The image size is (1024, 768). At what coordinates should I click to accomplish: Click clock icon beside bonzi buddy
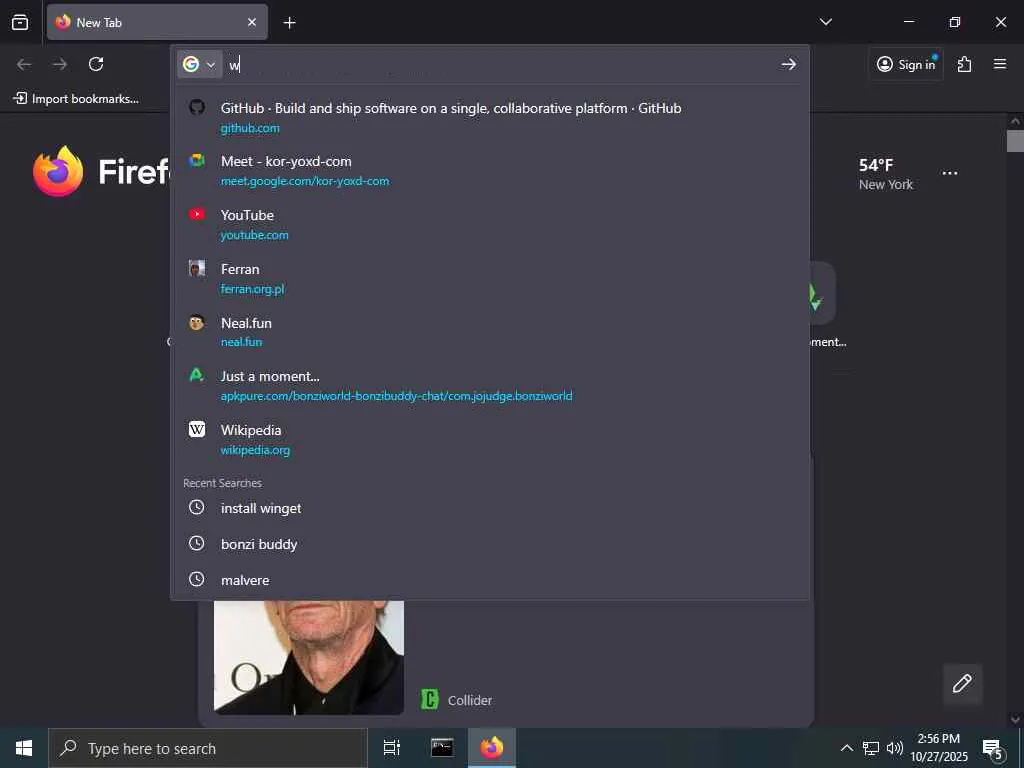tap(197, 543)
